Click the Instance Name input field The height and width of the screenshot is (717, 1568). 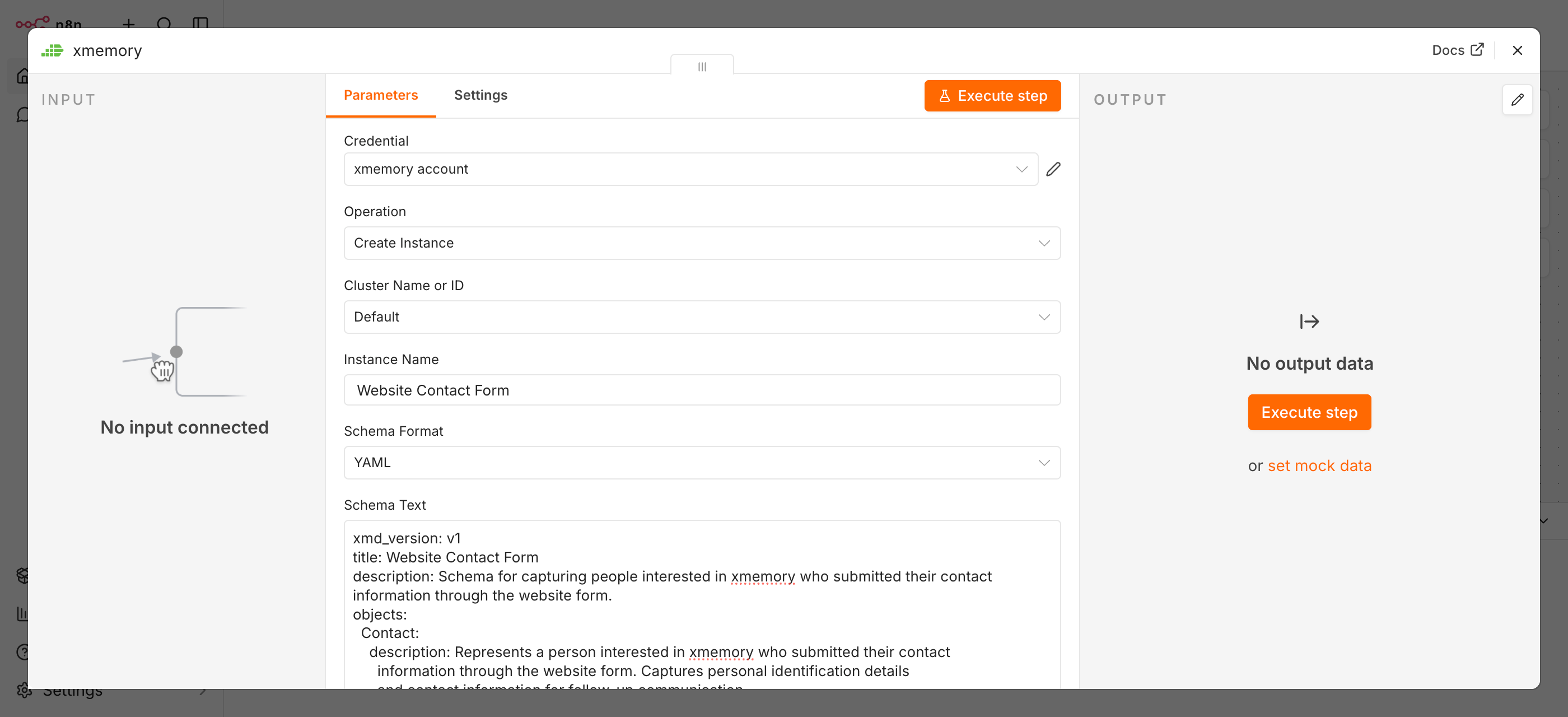click(702, 390)
